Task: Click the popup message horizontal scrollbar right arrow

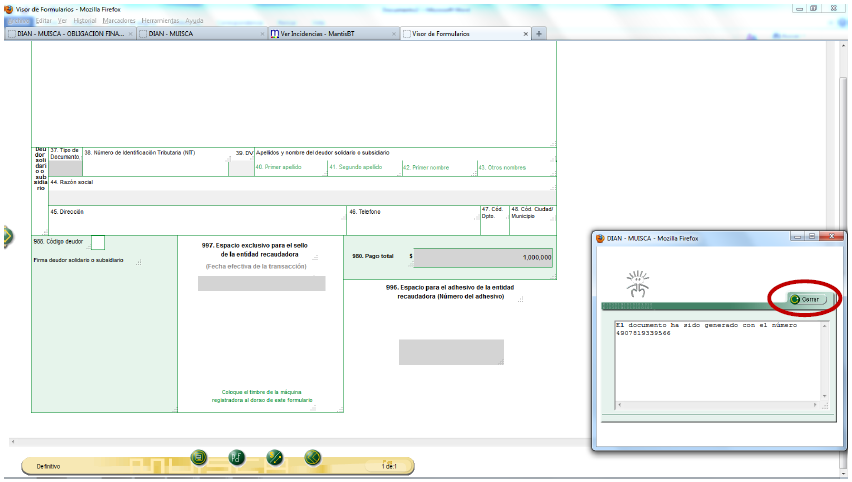Action: click(x=815, y=405)
